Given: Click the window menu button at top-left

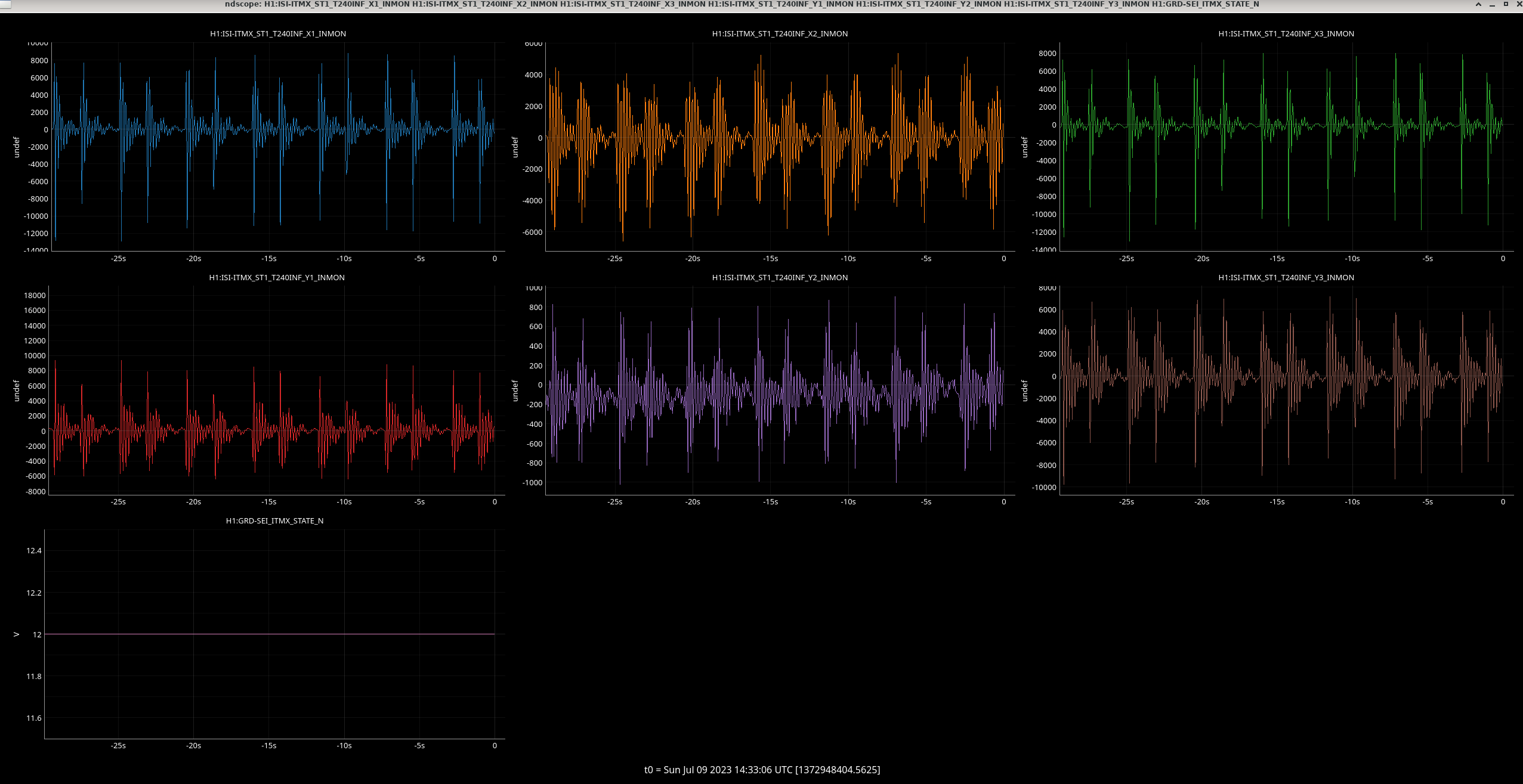Looking at the screenshot, I should 5,4.
